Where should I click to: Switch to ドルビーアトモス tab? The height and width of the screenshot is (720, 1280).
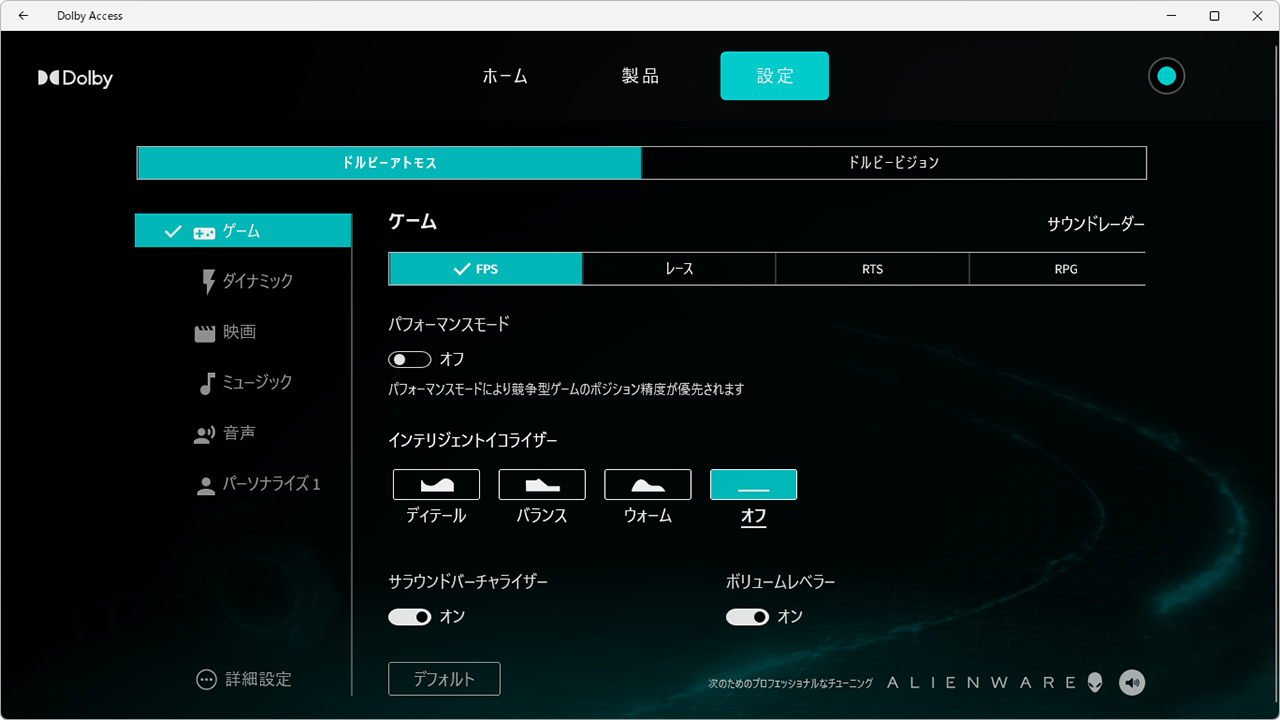point(389,163)
